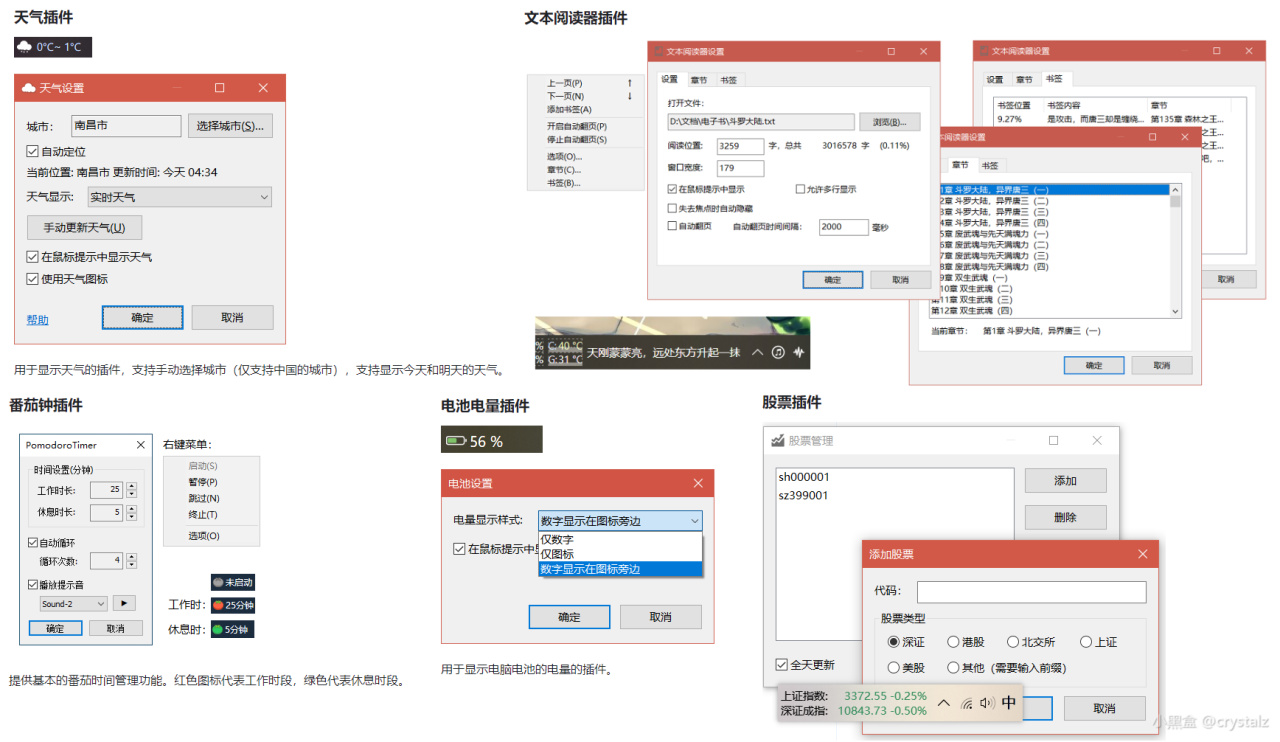Enable 失去焦点时自动隐藏 checkbox
Image resolution: width=1280 pixels, height=742 pixels.
[672, 208]
